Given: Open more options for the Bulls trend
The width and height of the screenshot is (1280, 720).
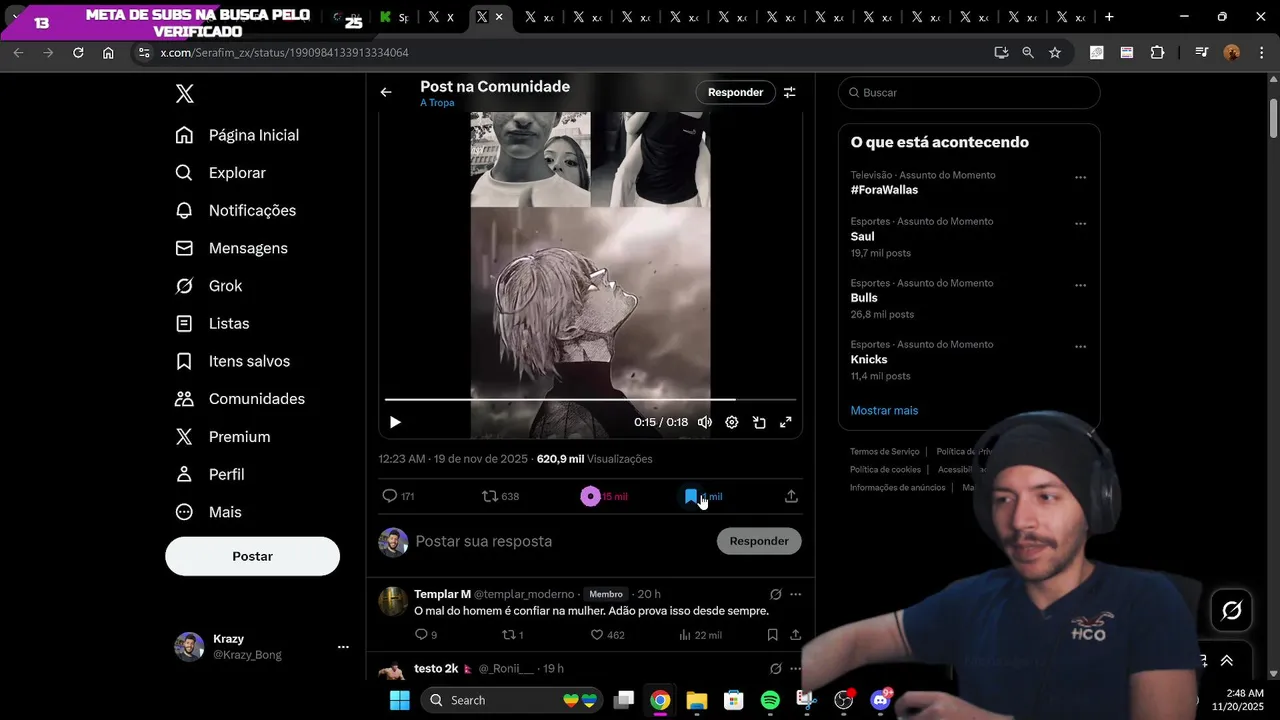Looking at the screenshot, I should (x=1080, y=285).
